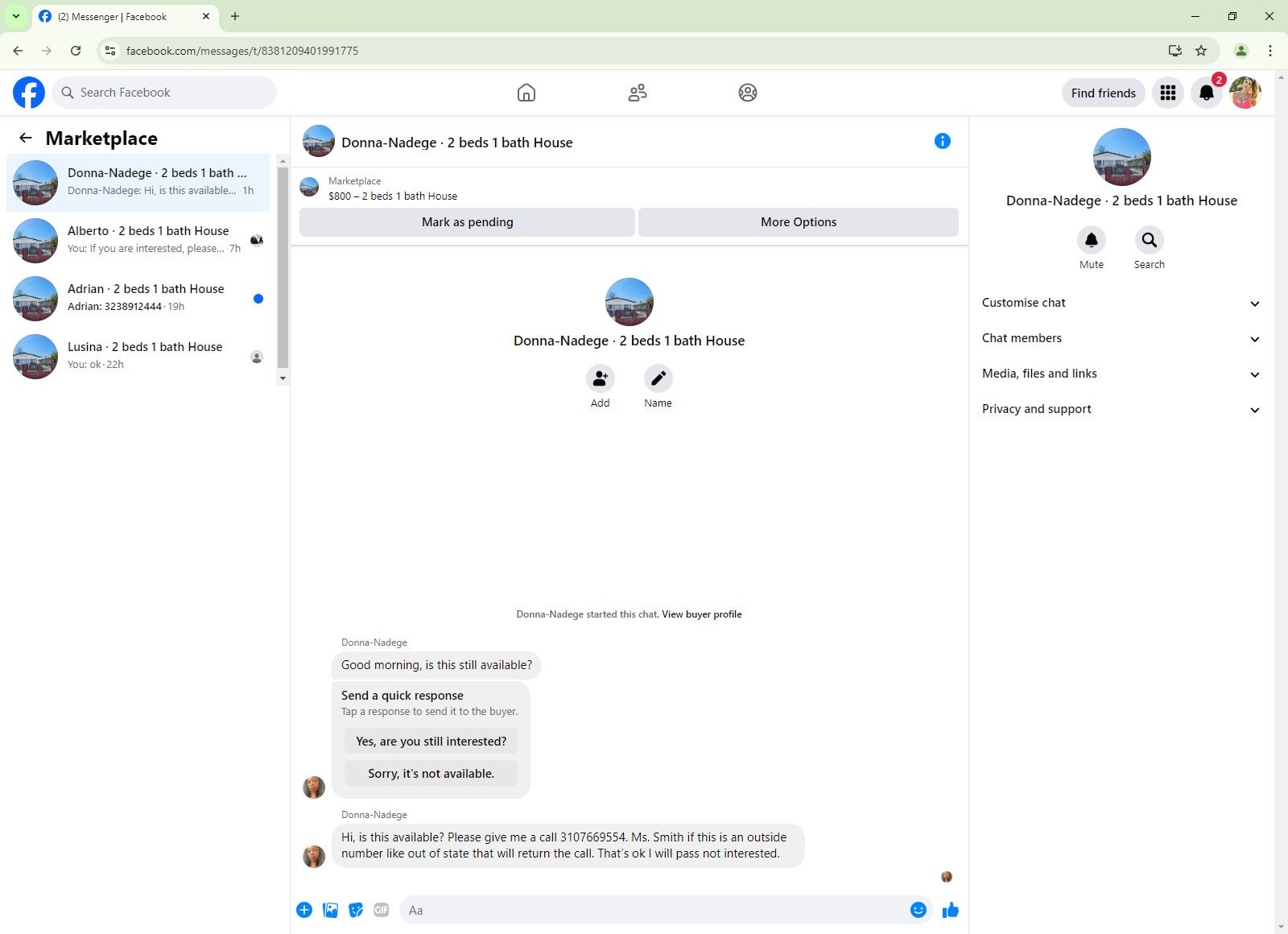Image resolution: width=1288 pixels, height=934 pixels.
Task: Expand the Chat members section
Action: point(1121,338)
